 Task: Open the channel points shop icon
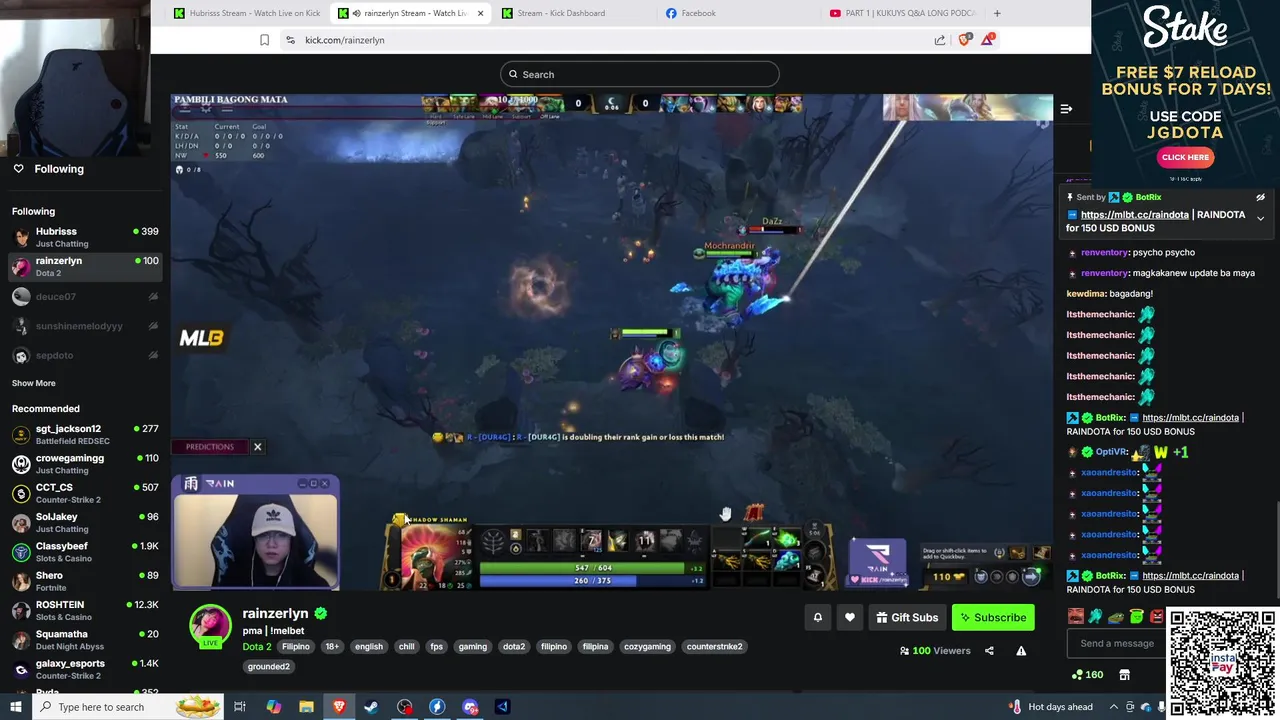coord(1124,675)
